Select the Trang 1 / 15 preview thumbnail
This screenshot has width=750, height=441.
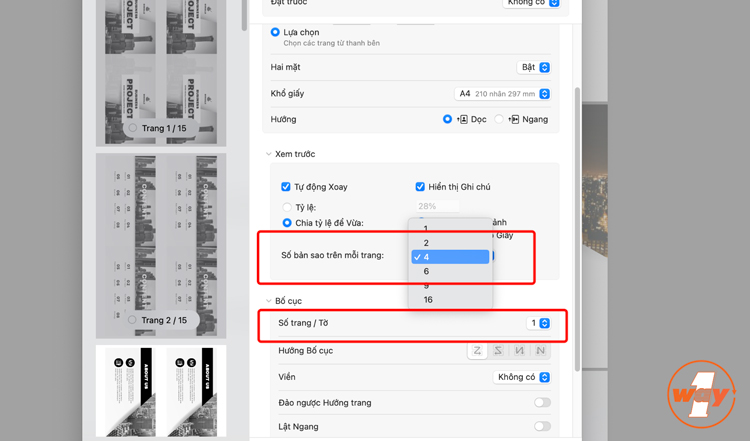pyautogui.click(x=161, y=73)
